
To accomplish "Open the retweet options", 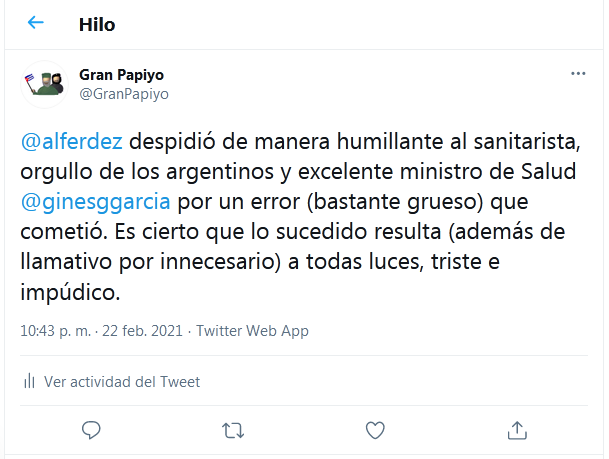I will [233, 430].
